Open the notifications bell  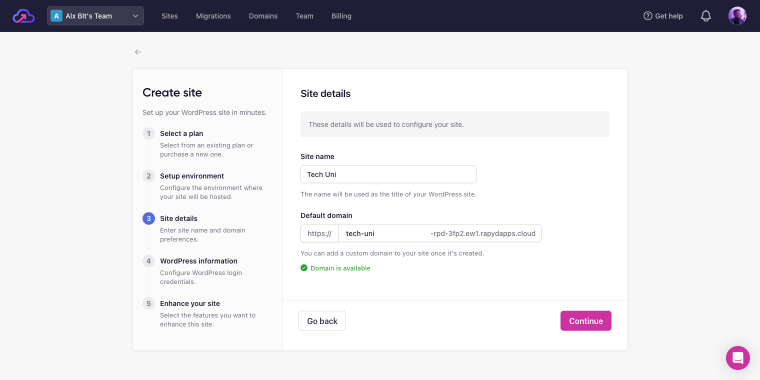pos(706,16)
